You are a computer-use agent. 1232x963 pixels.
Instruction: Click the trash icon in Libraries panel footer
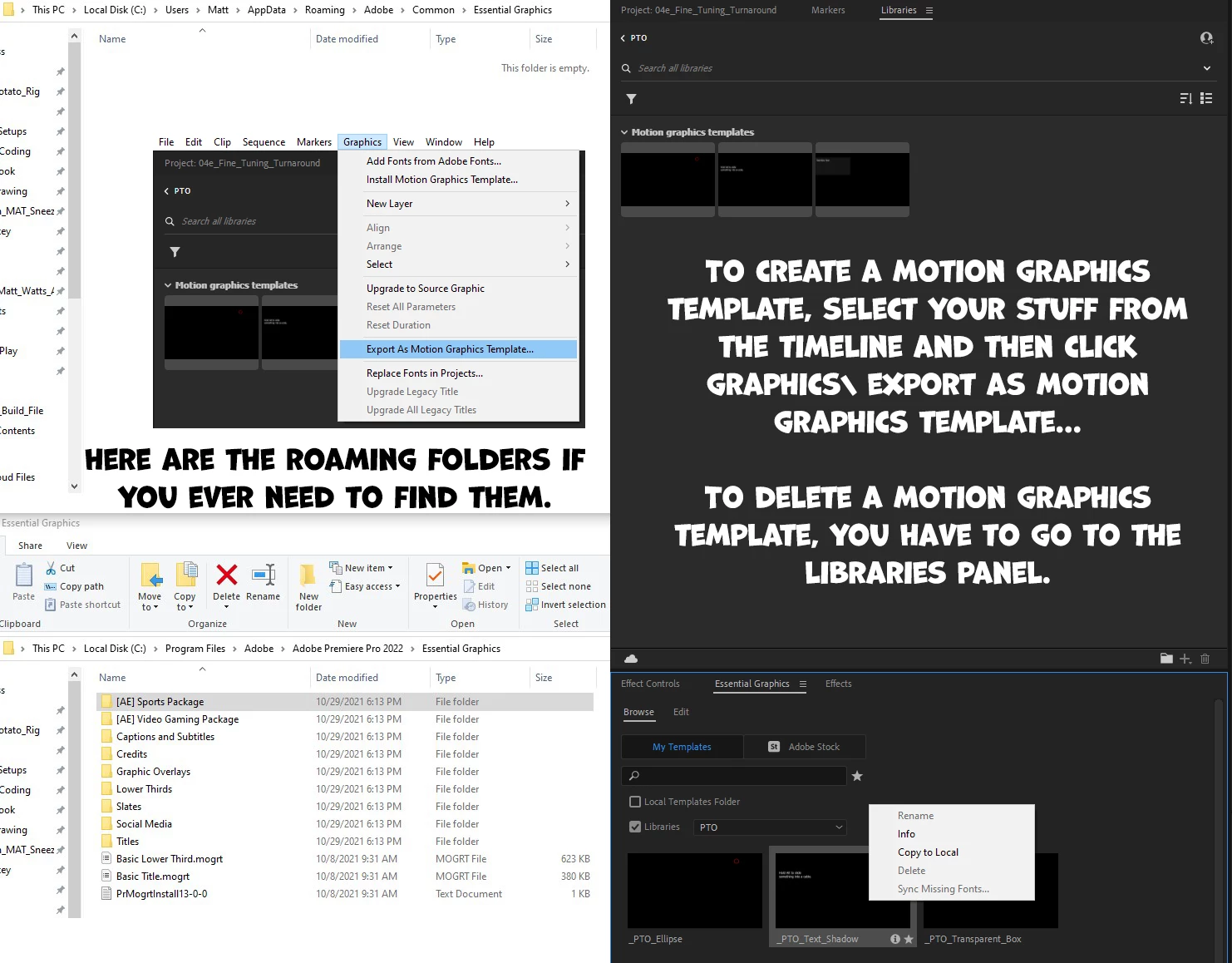(x=1205, y=659)
